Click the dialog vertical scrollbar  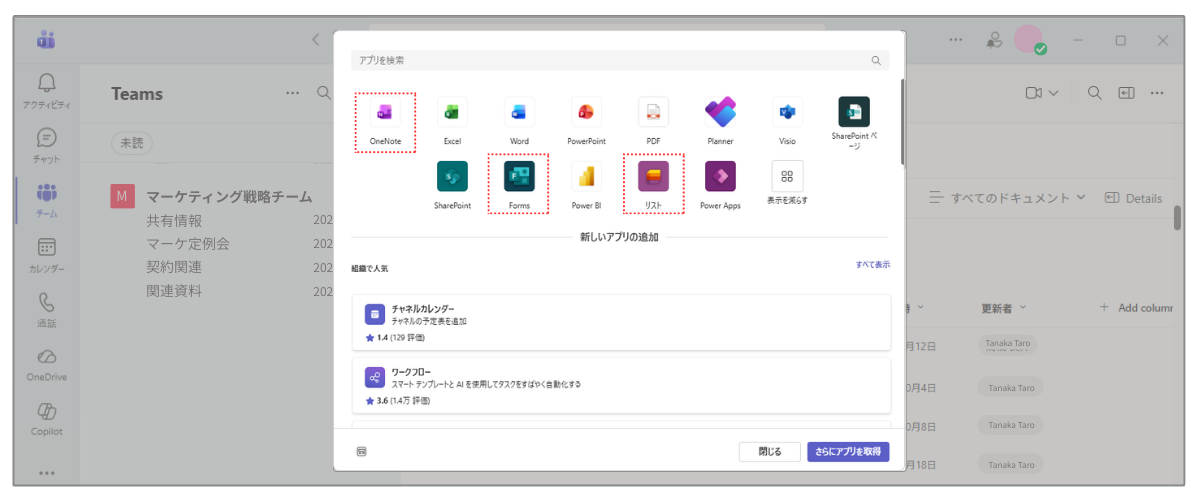(902, 120)
